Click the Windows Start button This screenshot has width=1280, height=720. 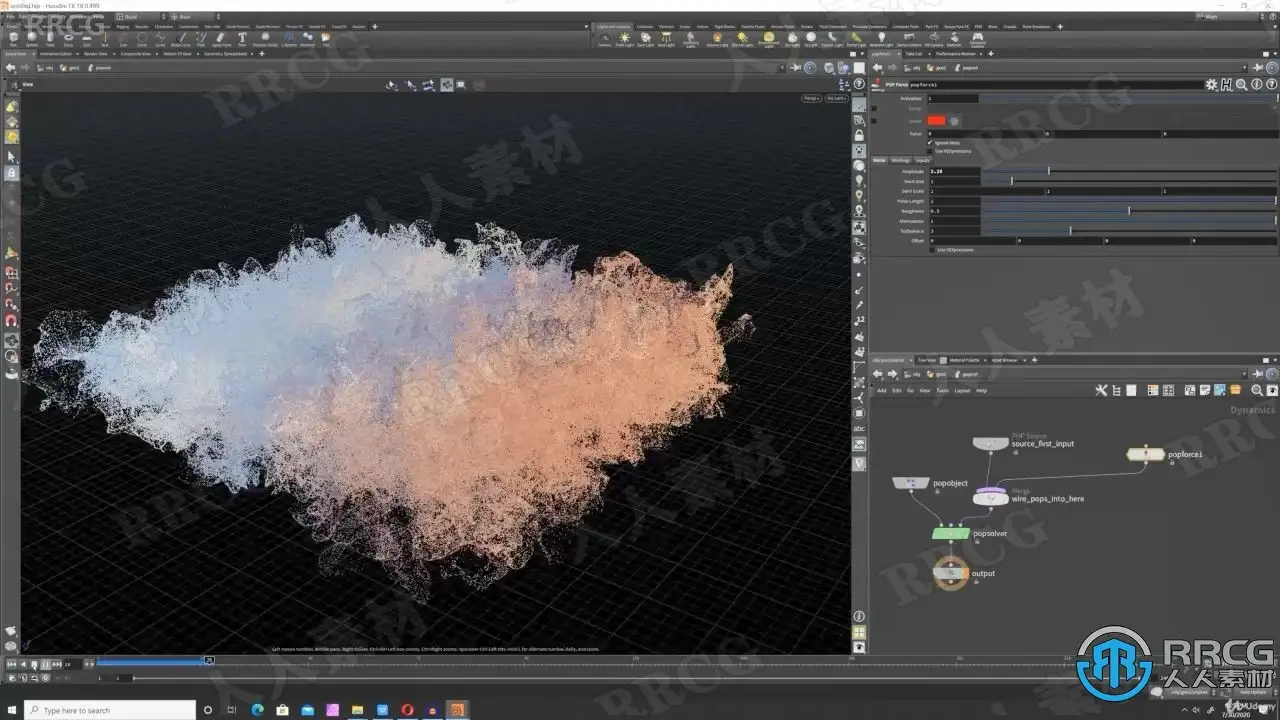coord(11,710)
